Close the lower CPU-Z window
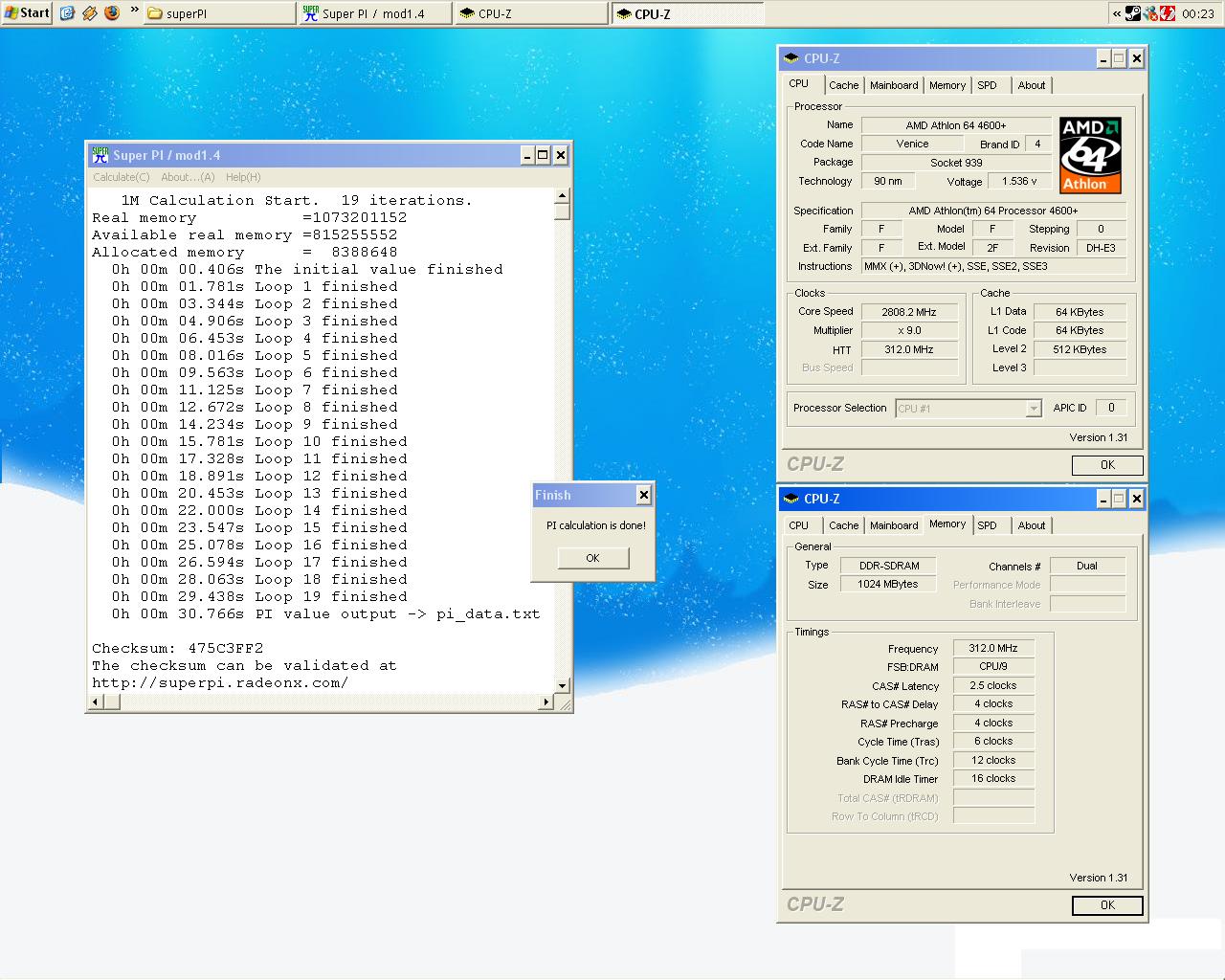 [x=1137, y=500]
